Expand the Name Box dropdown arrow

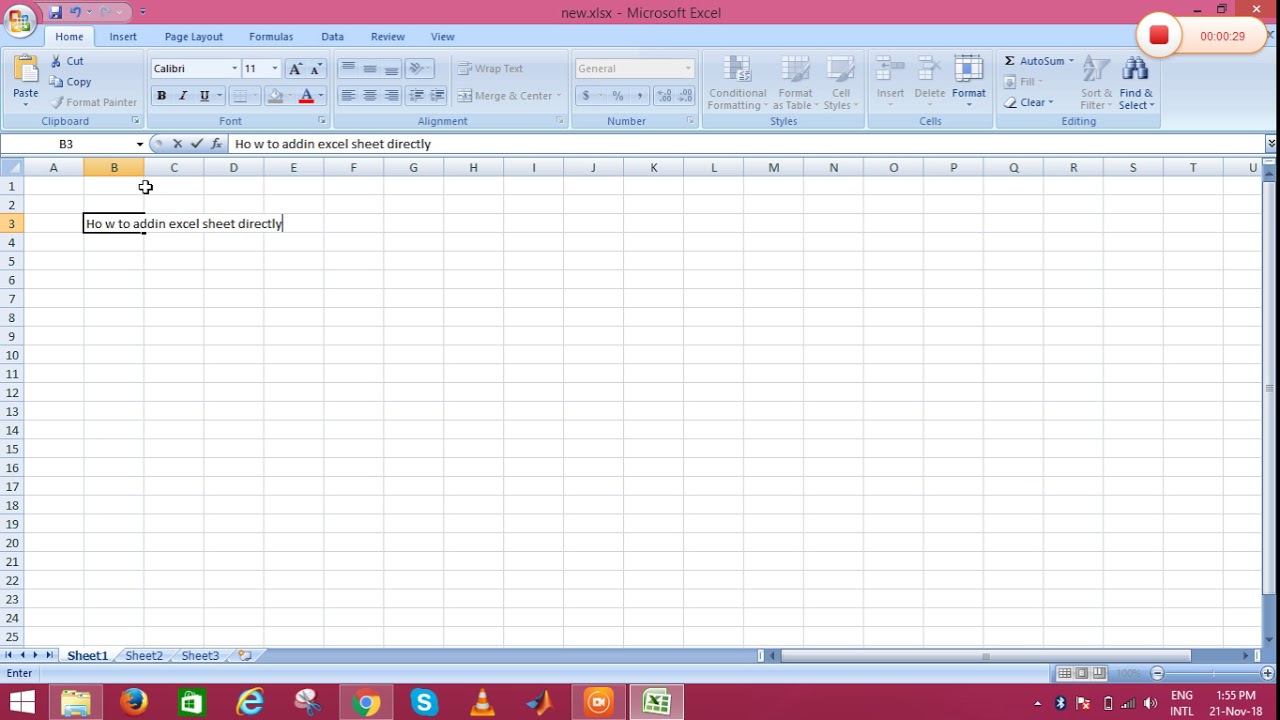[139, 144]
